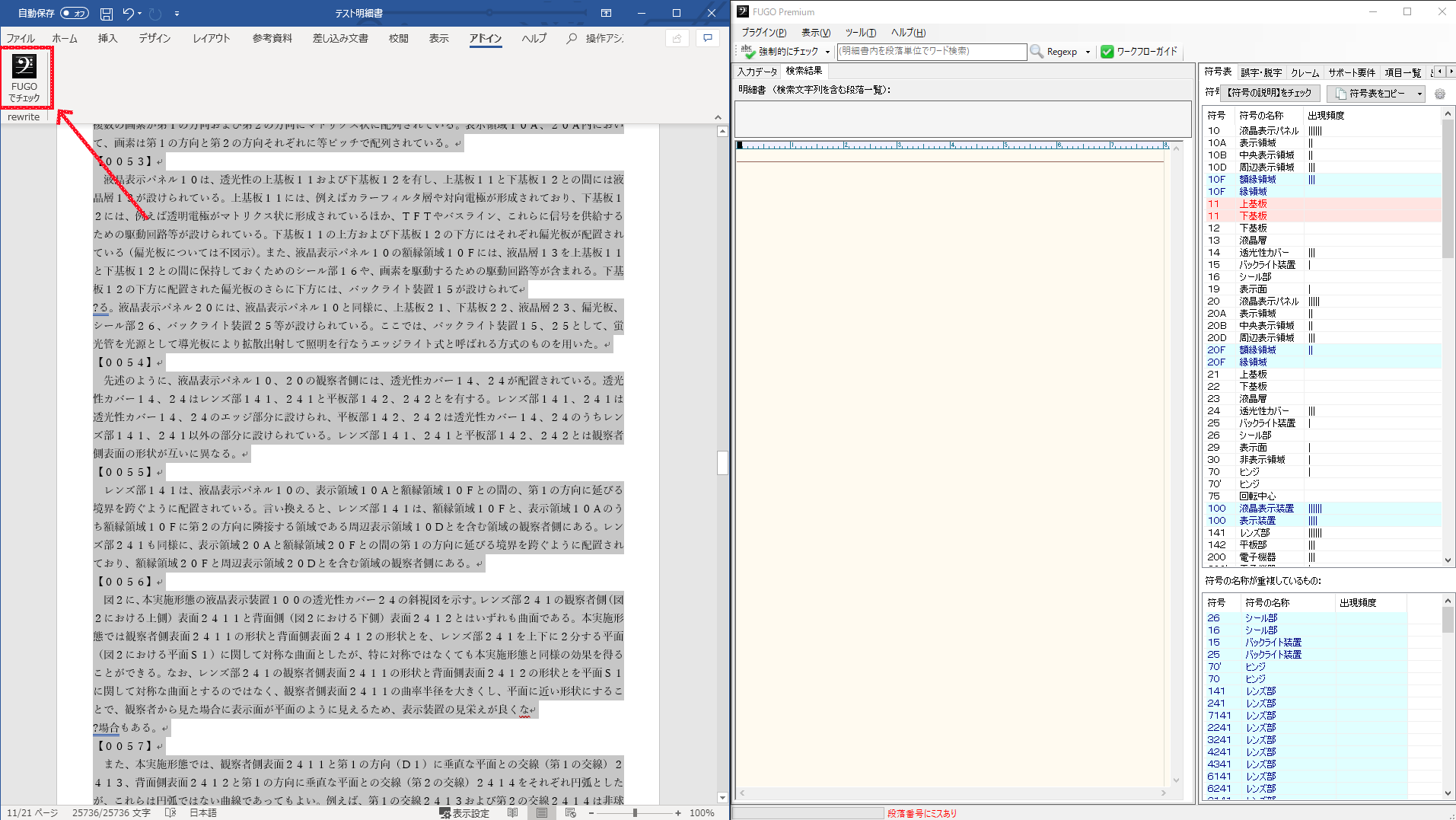This screenshot has width=1456, height=820.
Task: Click the FUGOでチェック add-in button
Action: (24, 78)
